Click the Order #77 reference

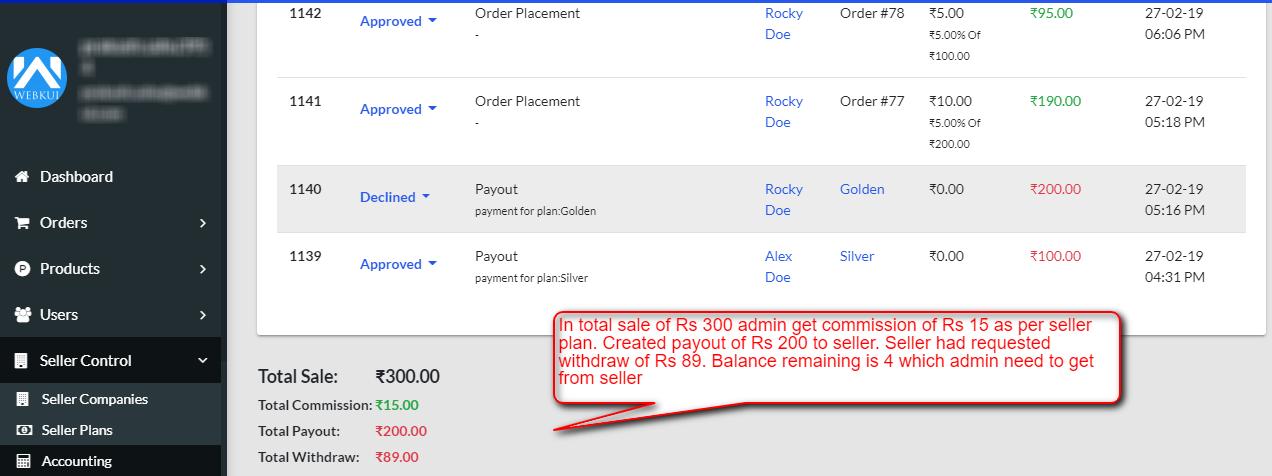[872, 101]
